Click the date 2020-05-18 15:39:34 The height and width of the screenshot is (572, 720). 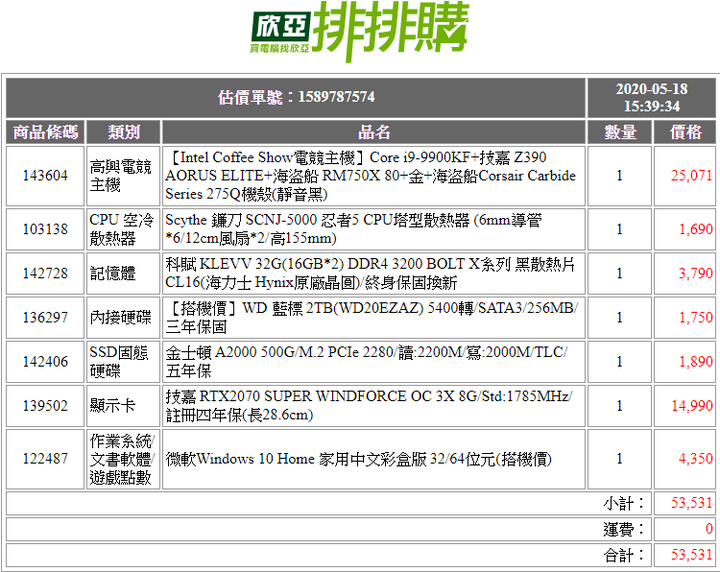point(652,97)
